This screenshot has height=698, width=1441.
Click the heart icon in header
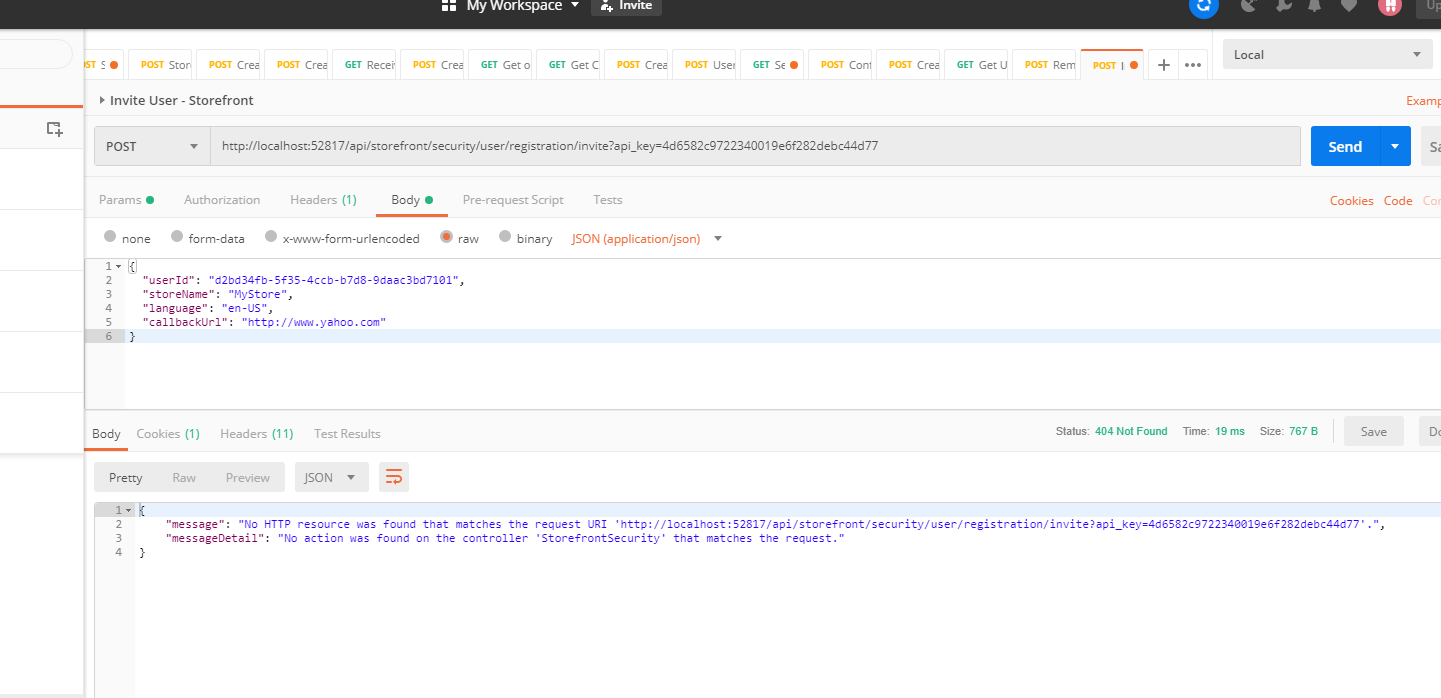[x=1349, y=5]
